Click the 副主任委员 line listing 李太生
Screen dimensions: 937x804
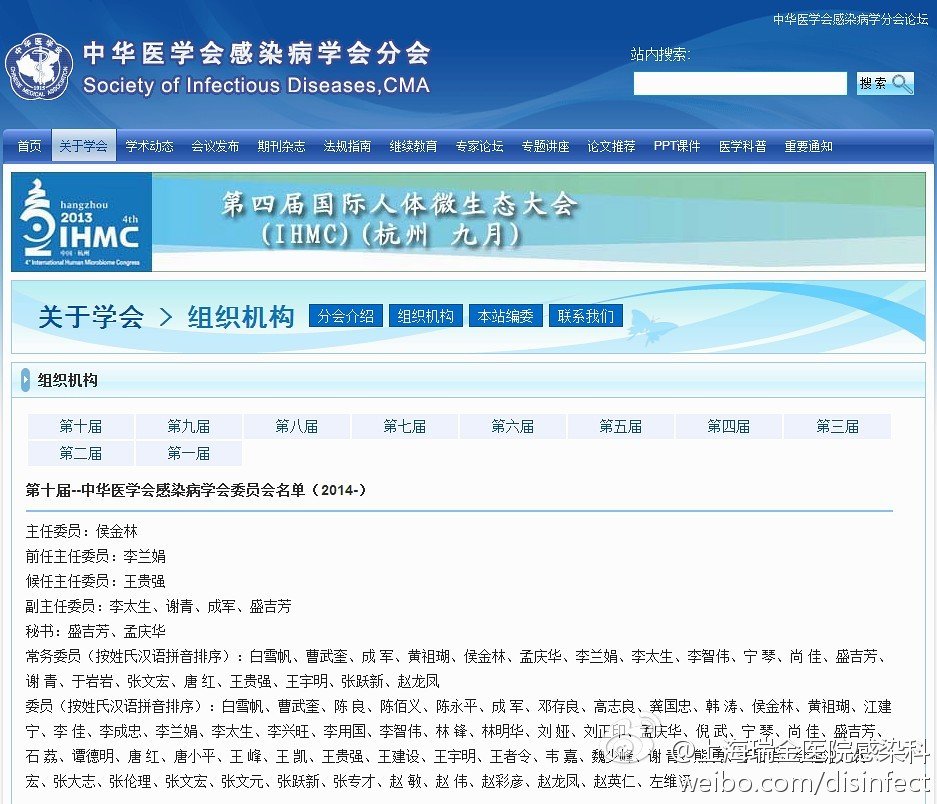click(158, 607)
